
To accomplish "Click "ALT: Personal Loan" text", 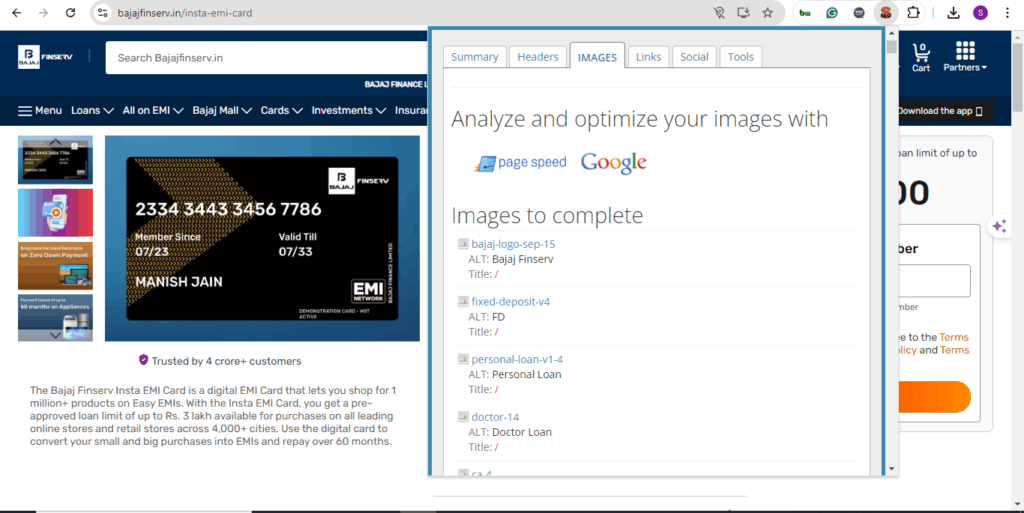I will 515,375.
